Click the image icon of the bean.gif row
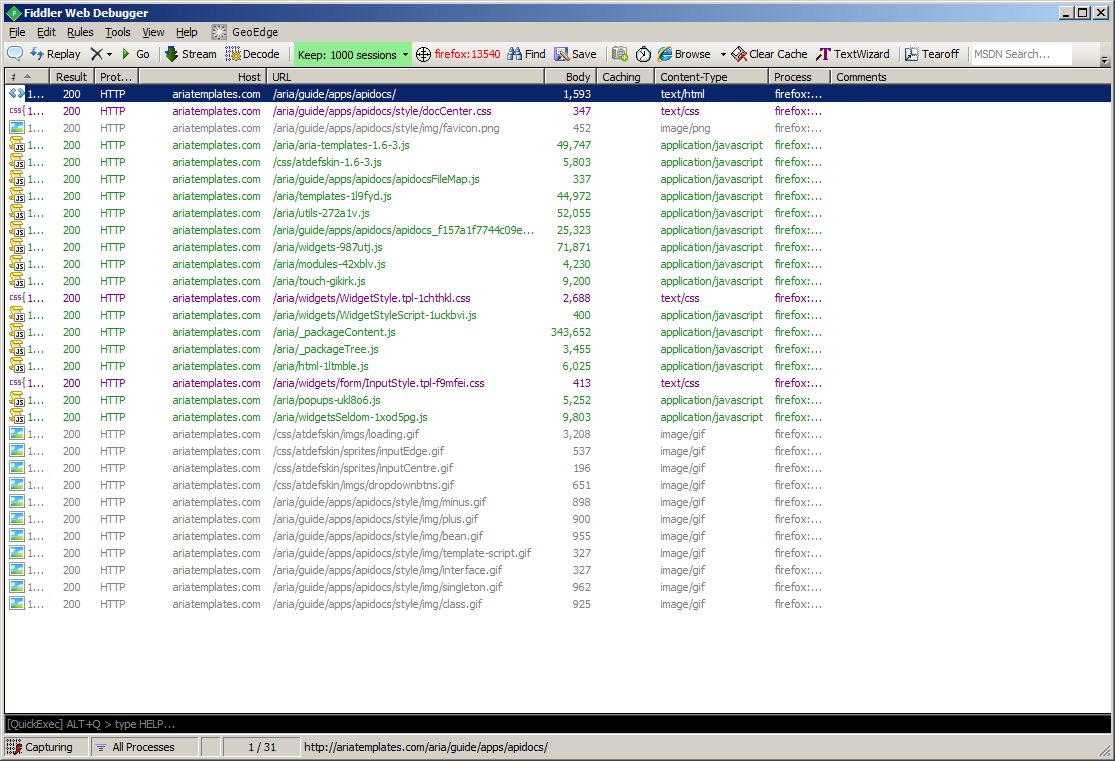The image size is (1115, 761). (16, 536)
